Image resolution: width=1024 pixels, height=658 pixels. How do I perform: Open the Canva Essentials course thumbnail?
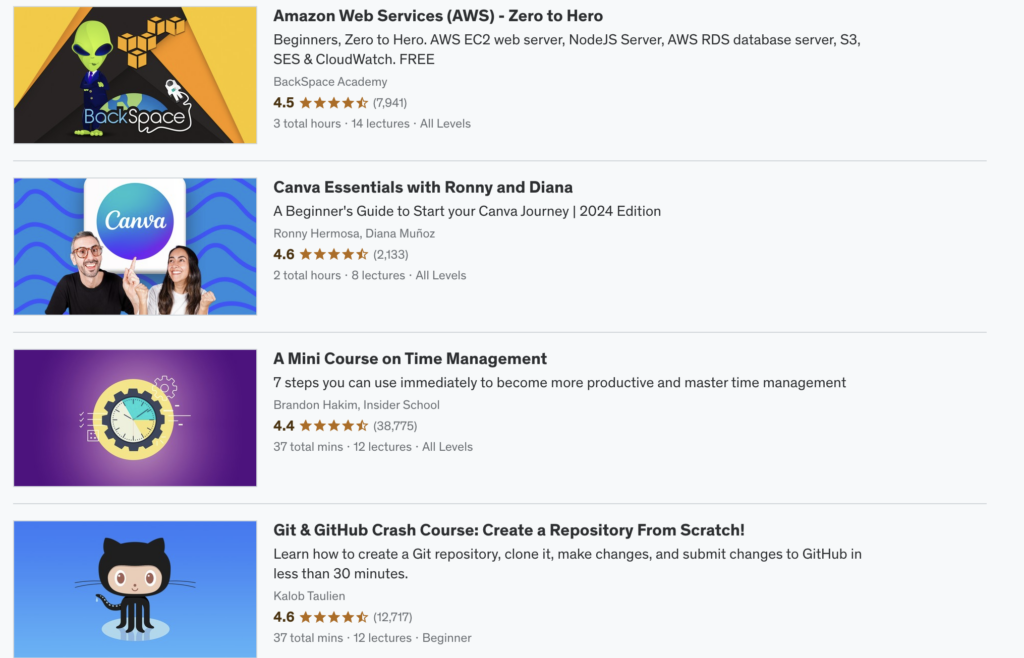[135, 247]
